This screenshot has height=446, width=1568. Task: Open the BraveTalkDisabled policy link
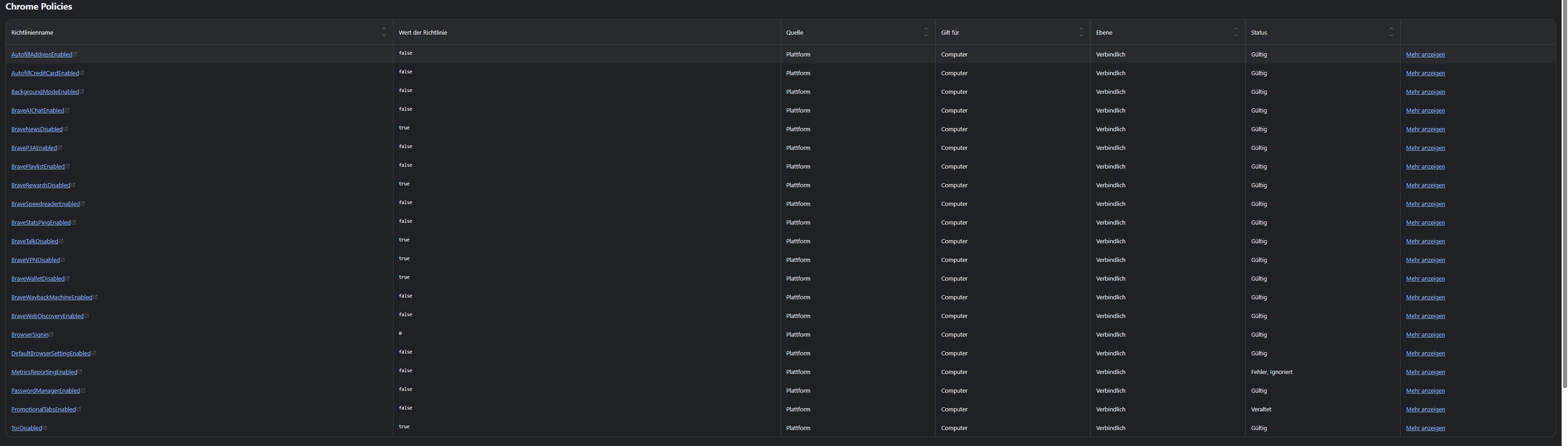[35, 241]
